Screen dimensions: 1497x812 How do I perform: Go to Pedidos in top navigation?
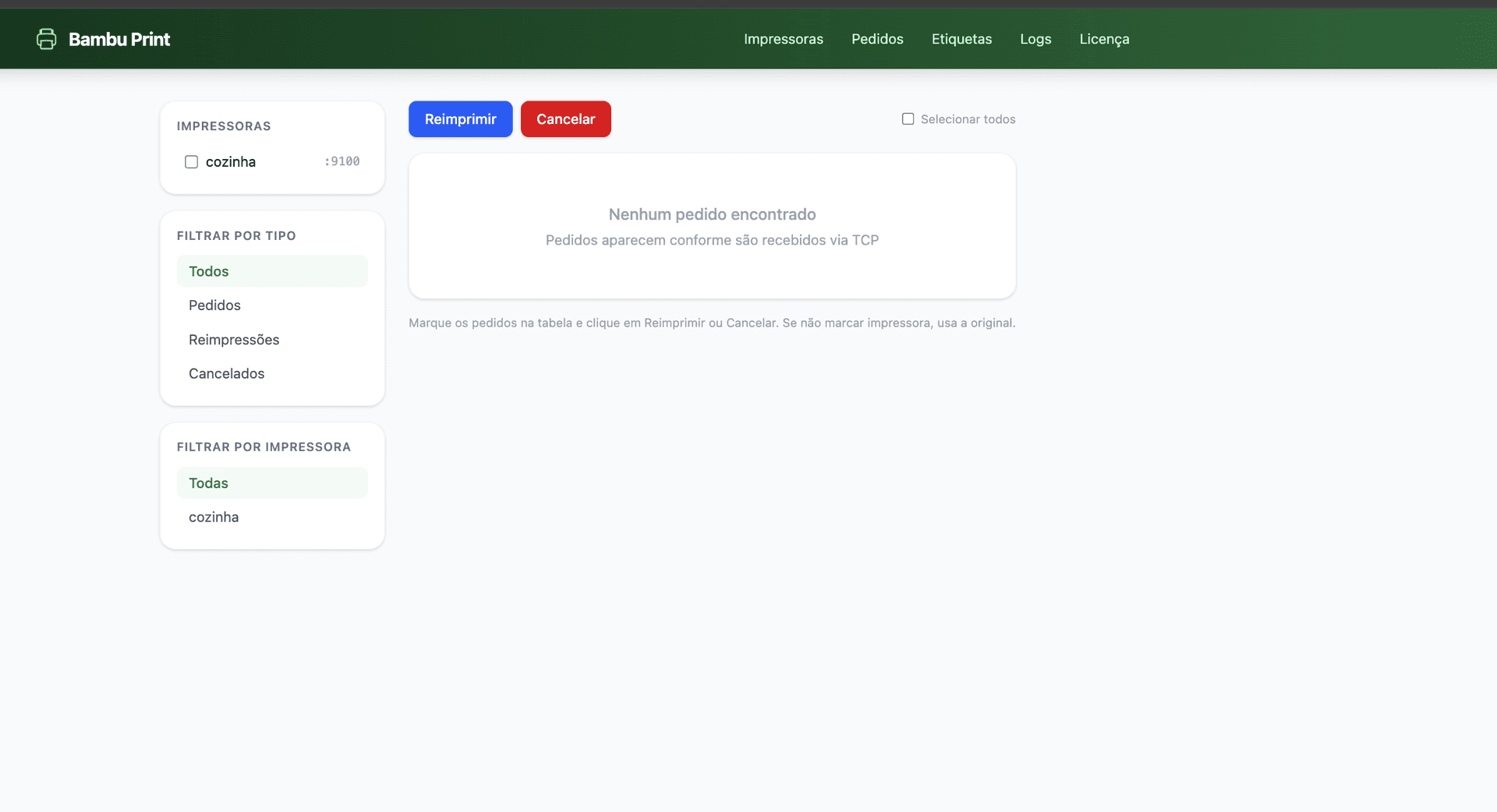[x=877, y=39]
